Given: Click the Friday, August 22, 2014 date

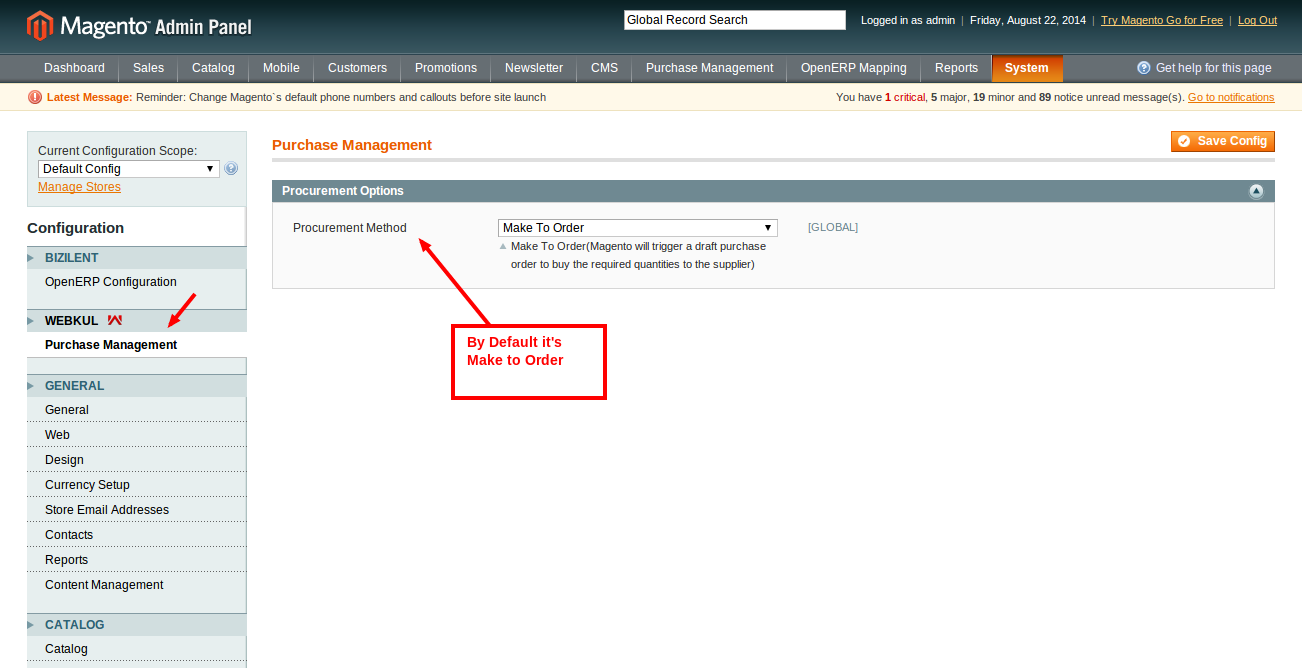Looking at the screenshot, I should coord(1027,20).
